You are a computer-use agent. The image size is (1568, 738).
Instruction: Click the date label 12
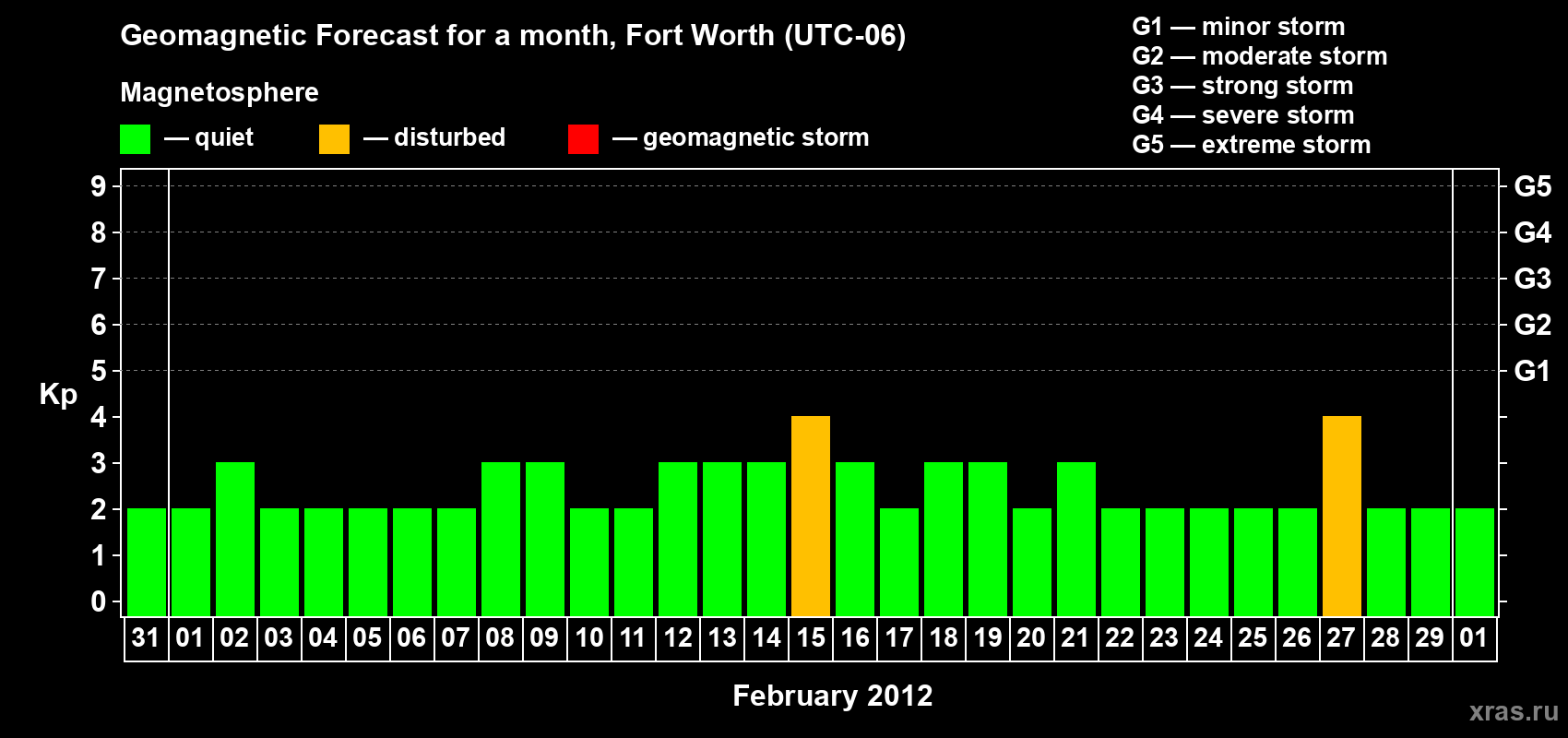click(677, 637)
